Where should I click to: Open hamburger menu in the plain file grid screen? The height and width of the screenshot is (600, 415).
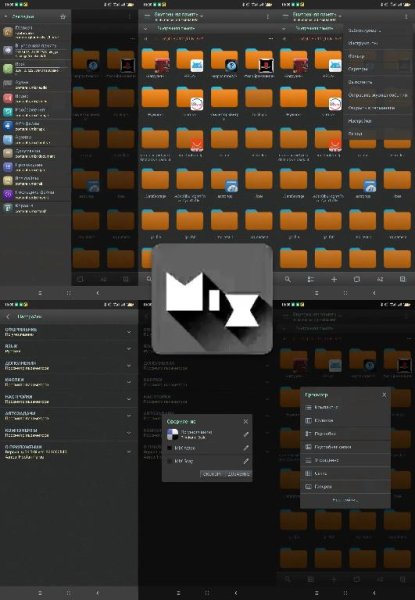pos(147,16)
